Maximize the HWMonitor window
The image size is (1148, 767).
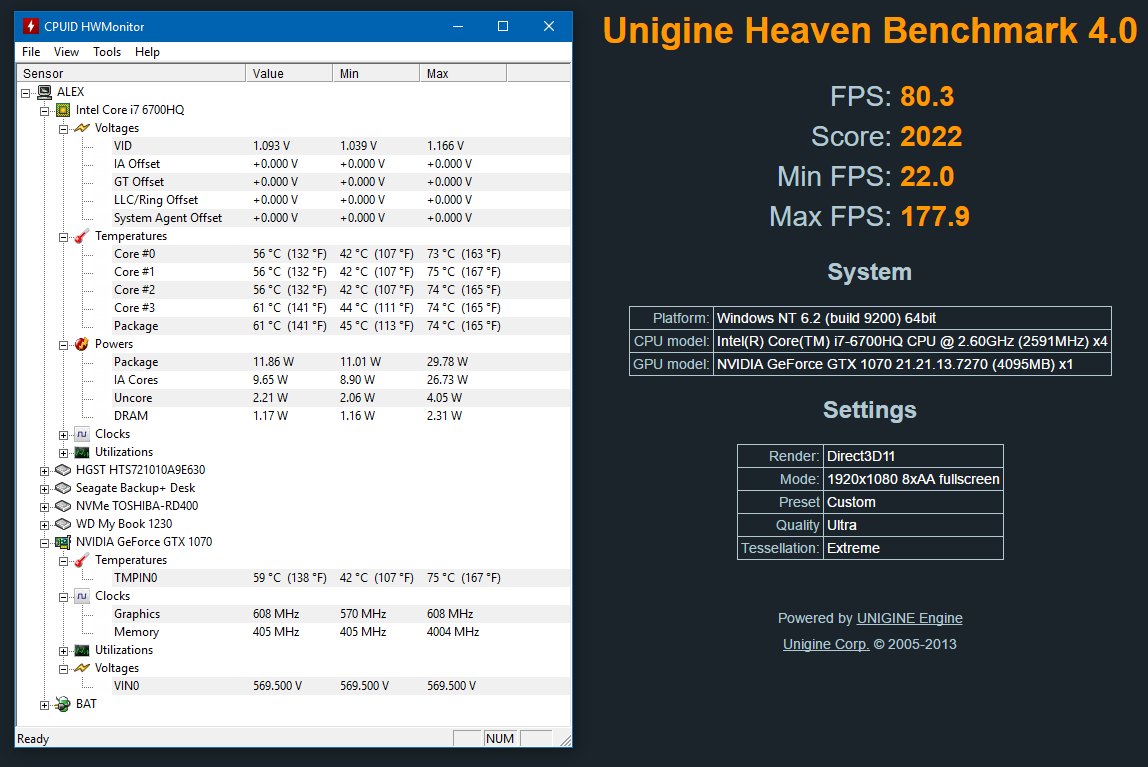[x=503, y=26]
